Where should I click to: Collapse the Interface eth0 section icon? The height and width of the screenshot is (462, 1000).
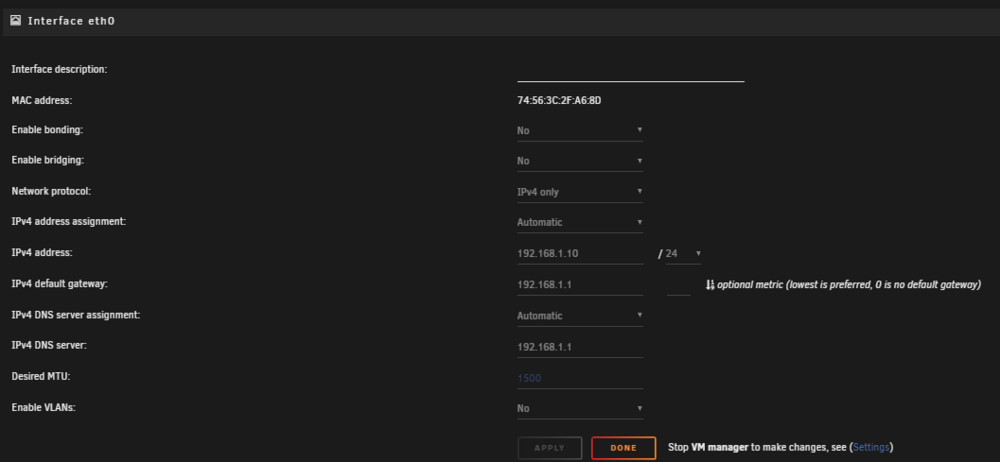coord(16,21)
